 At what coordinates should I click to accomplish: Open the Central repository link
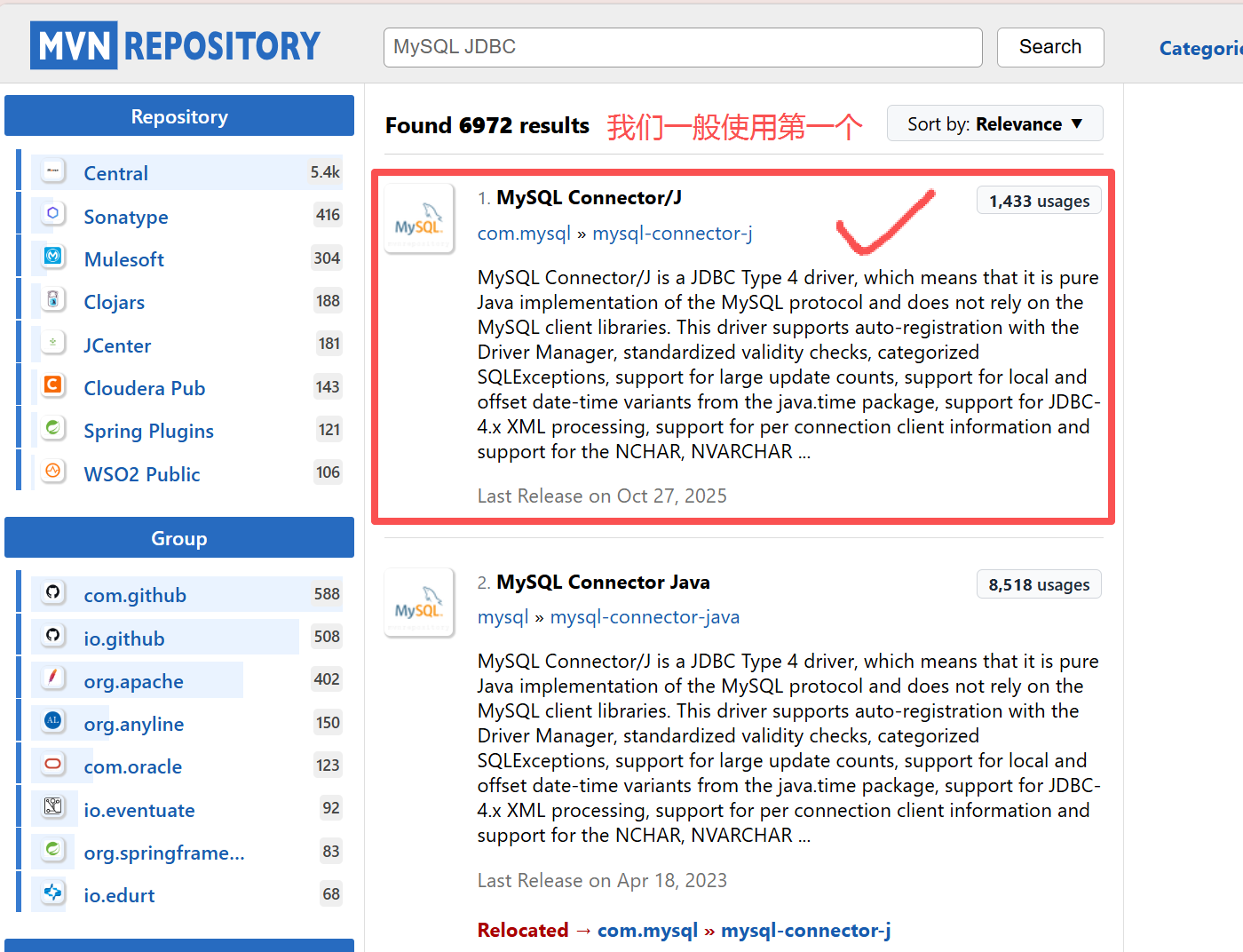[115, 173]
